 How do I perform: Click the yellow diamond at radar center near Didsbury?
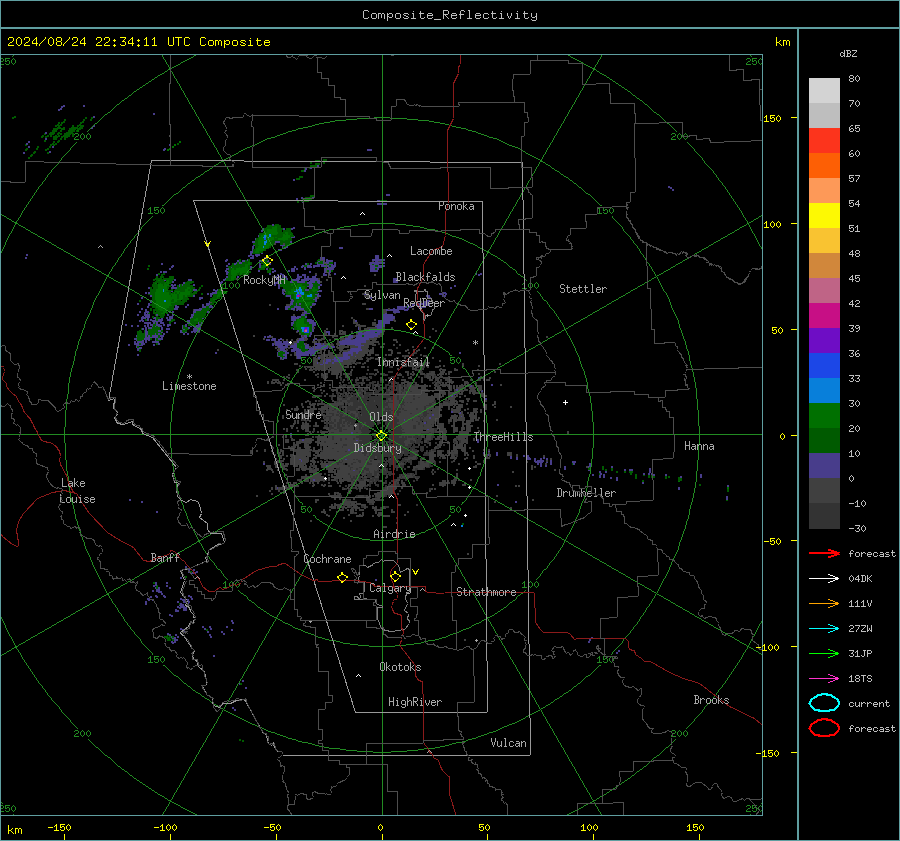(381, 436)
